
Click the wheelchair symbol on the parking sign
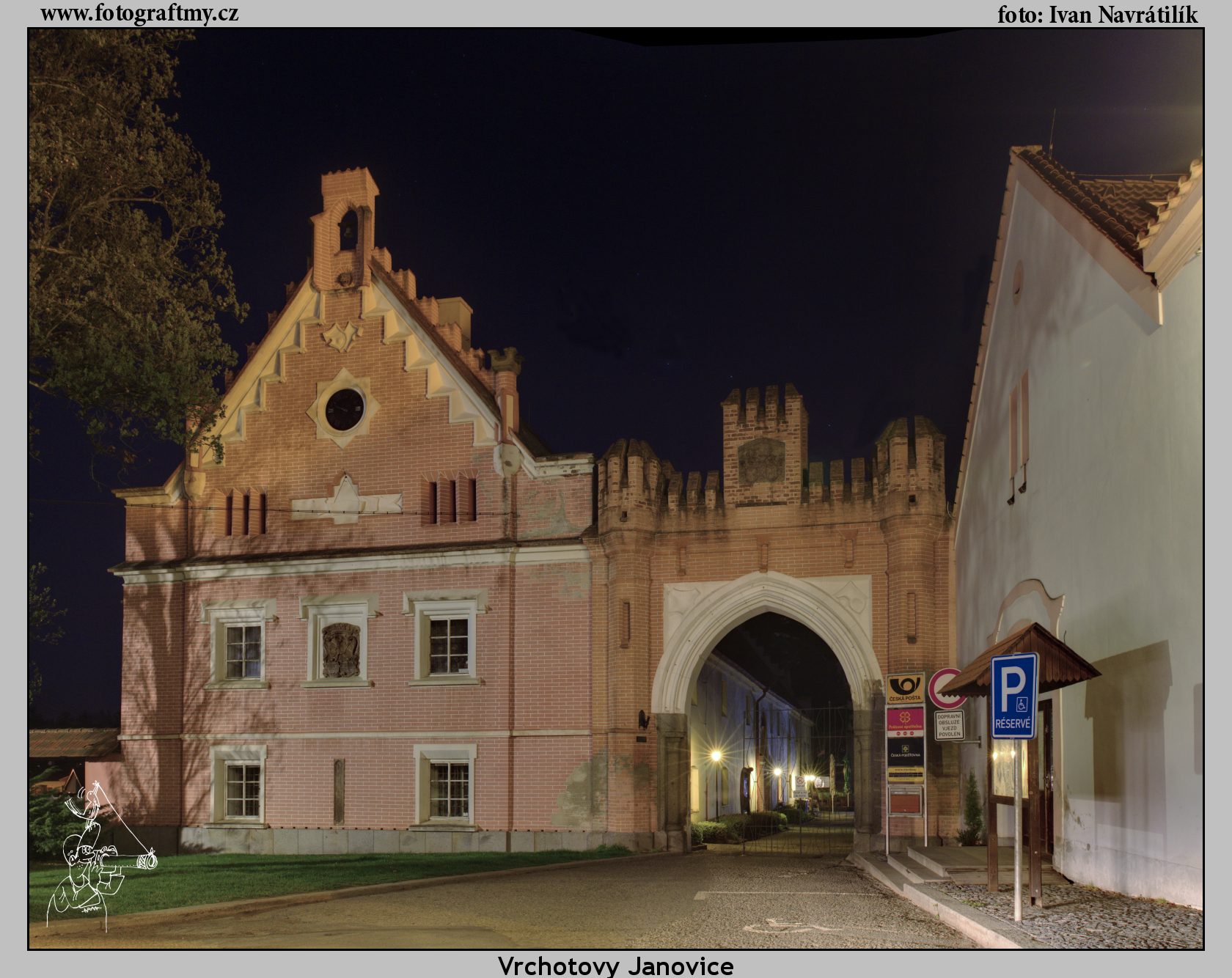tap(1022, 704)
